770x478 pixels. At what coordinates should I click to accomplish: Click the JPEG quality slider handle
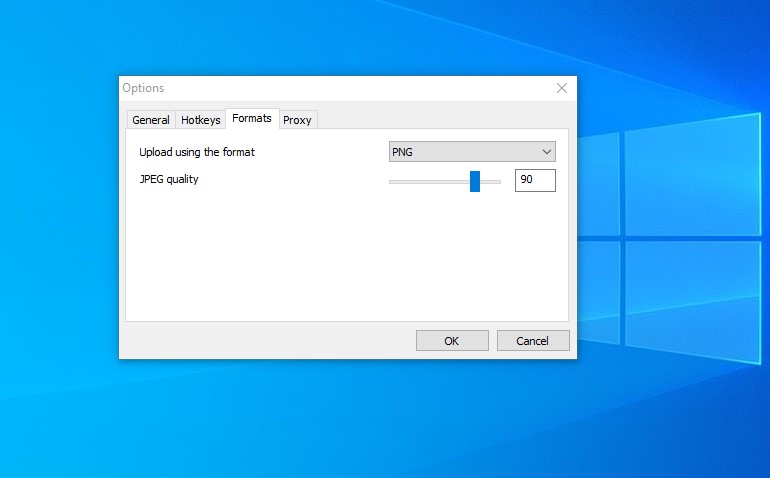(x=475, y=181)
